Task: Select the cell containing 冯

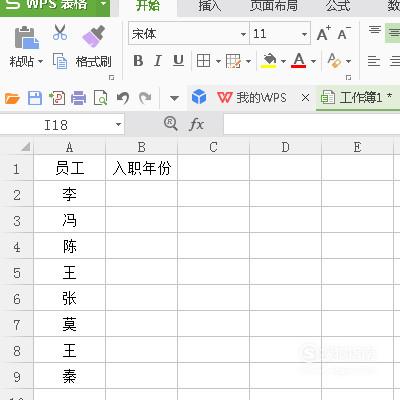Action: [x=69, y=220]
